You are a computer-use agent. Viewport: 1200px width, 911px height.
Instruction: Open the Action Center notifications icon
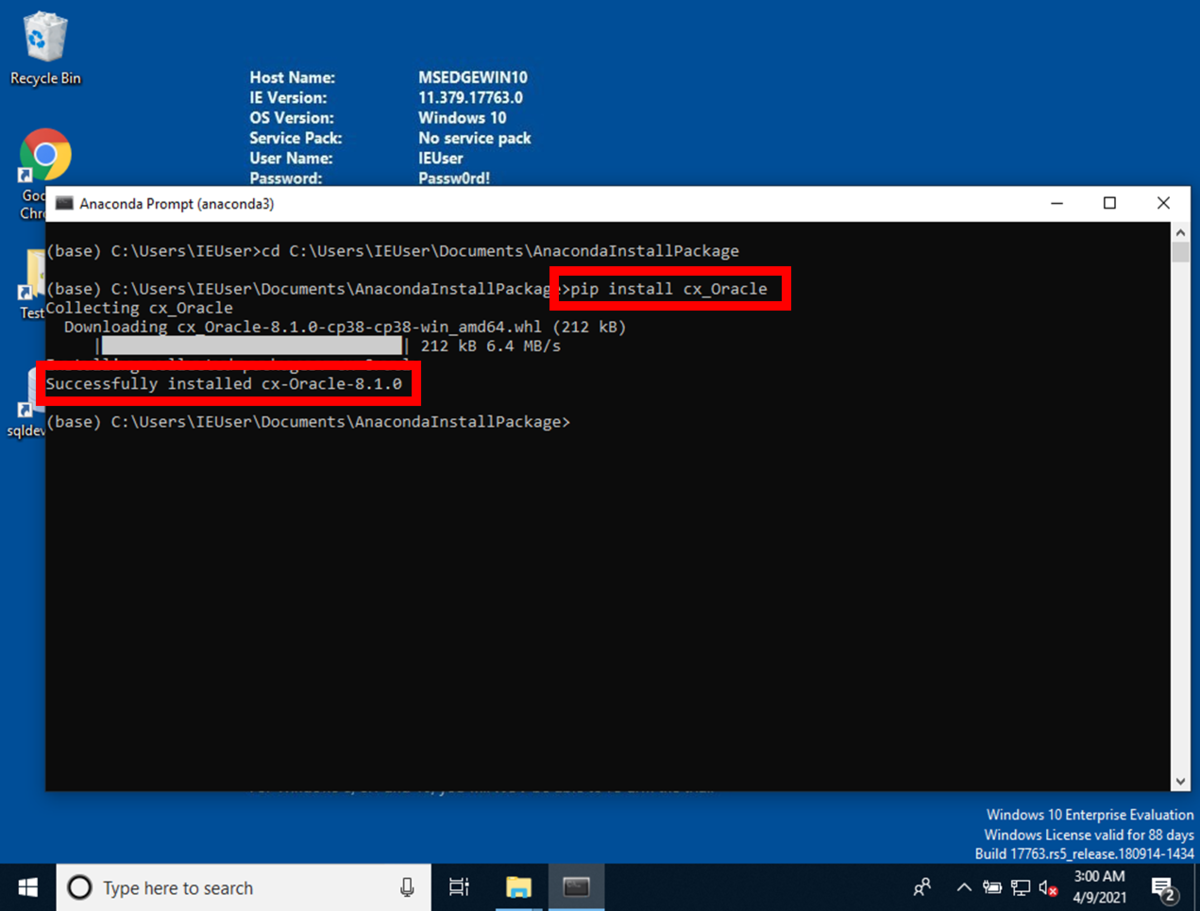point(1163,887)
